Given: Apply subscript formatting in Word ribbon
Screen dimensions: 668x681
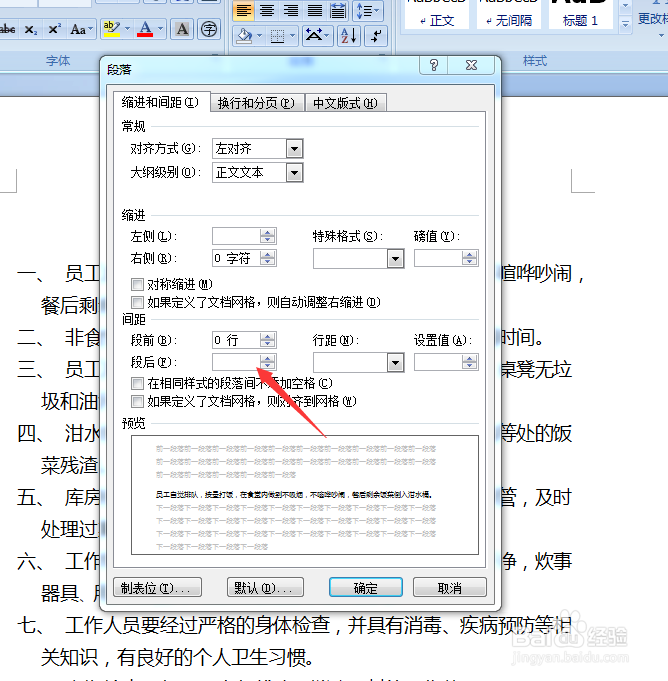Looking at the screenshot, I should [x=31, y=30].
